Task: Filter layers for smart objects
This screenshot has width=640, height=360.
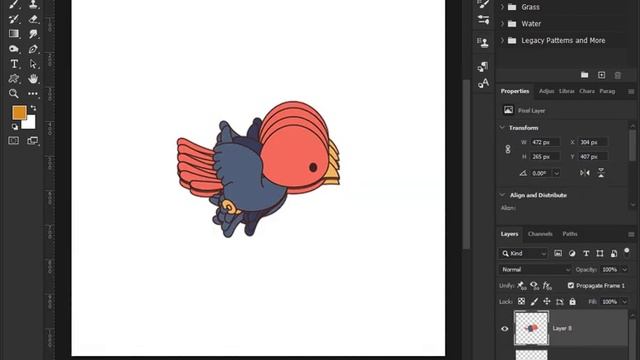Action: click(x=613, y=253)
